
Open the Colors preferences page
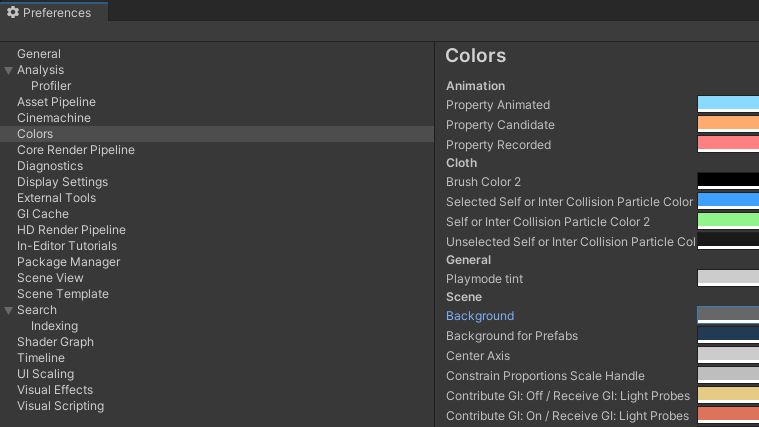[35, 134]
